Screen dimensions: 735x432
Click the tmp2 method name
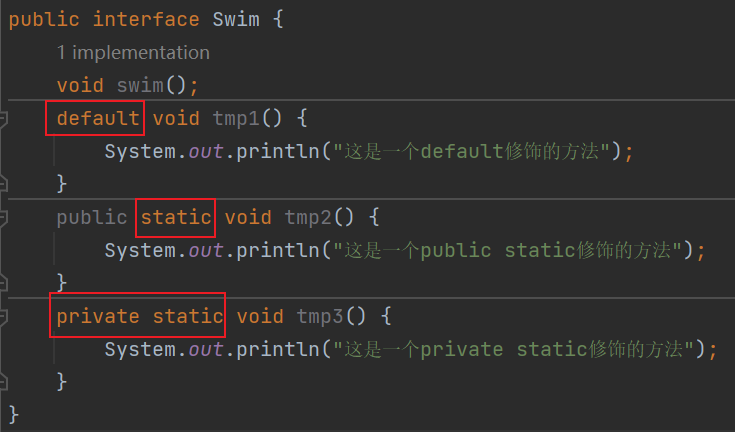[307, 218]
